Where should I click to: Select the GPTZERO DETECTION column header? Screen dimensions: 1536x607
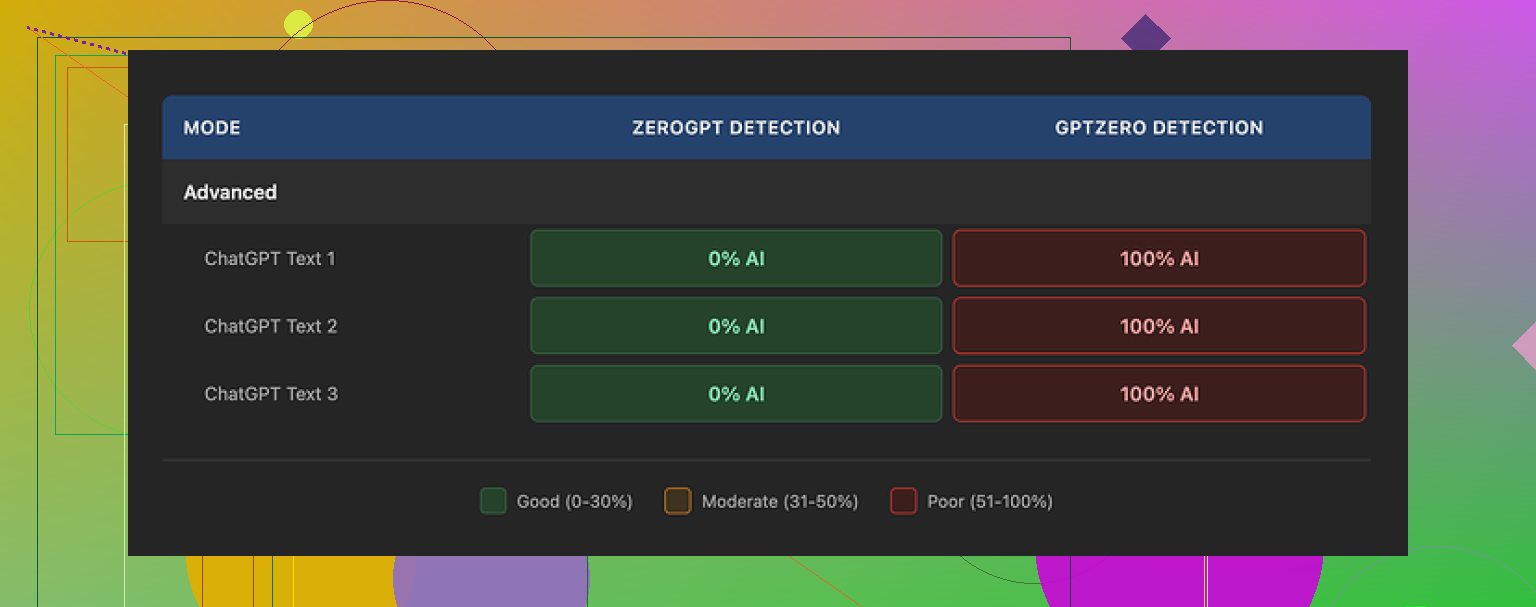coord(1158,128)
